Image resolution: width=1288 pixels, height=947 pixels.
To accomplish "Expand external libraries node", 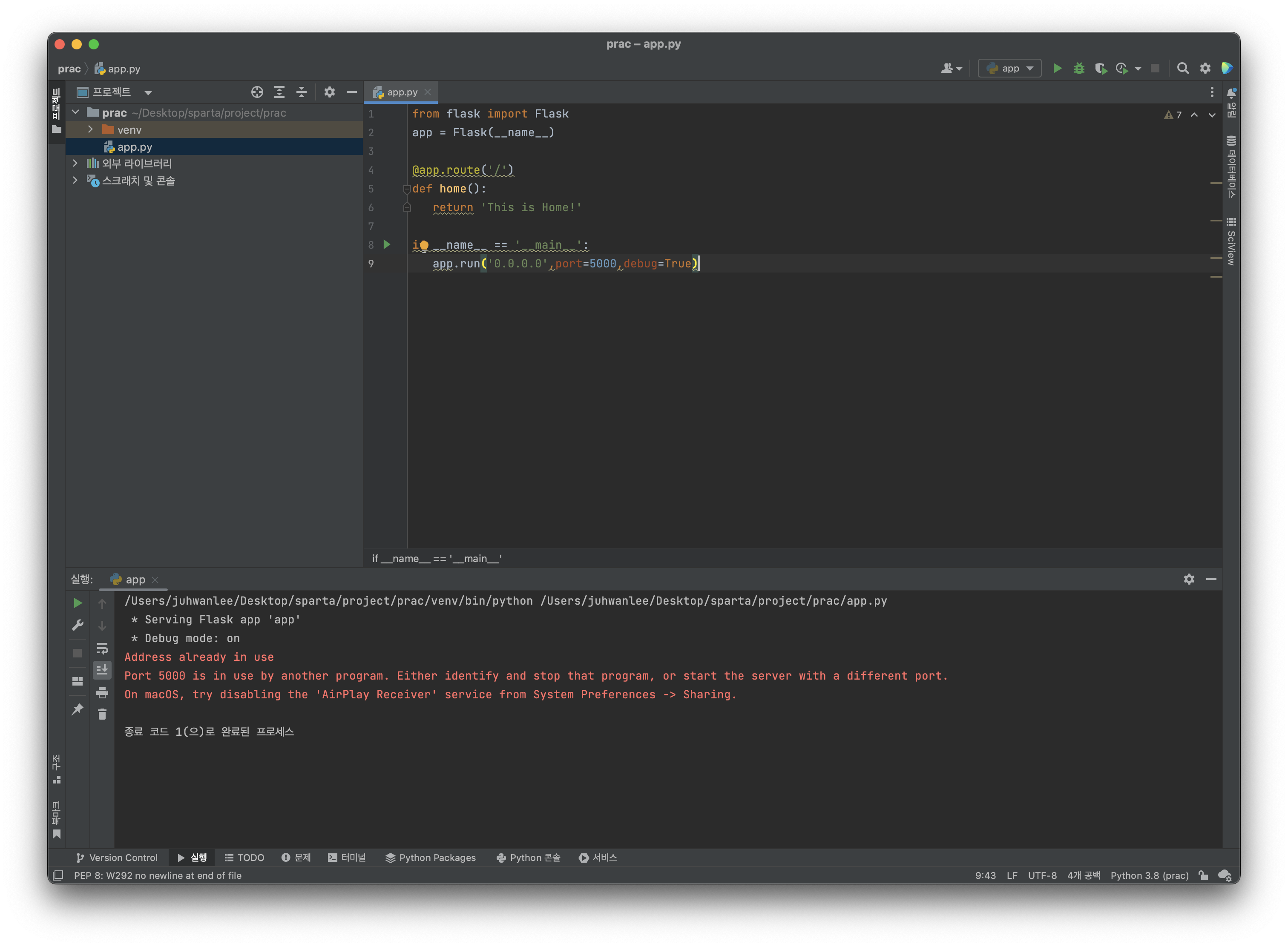I will [x=75, y=164].
